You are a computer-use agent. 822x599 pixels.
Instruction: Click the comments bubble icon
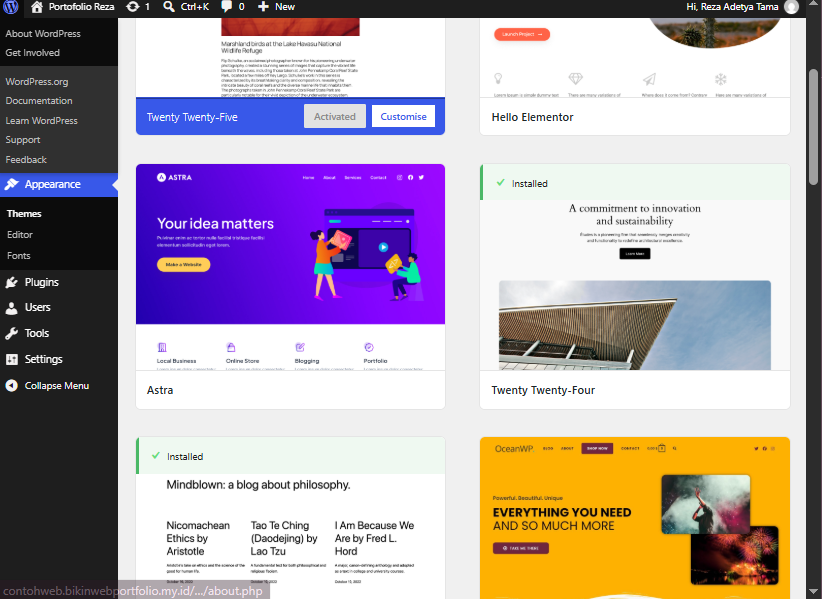click(226, 7)
